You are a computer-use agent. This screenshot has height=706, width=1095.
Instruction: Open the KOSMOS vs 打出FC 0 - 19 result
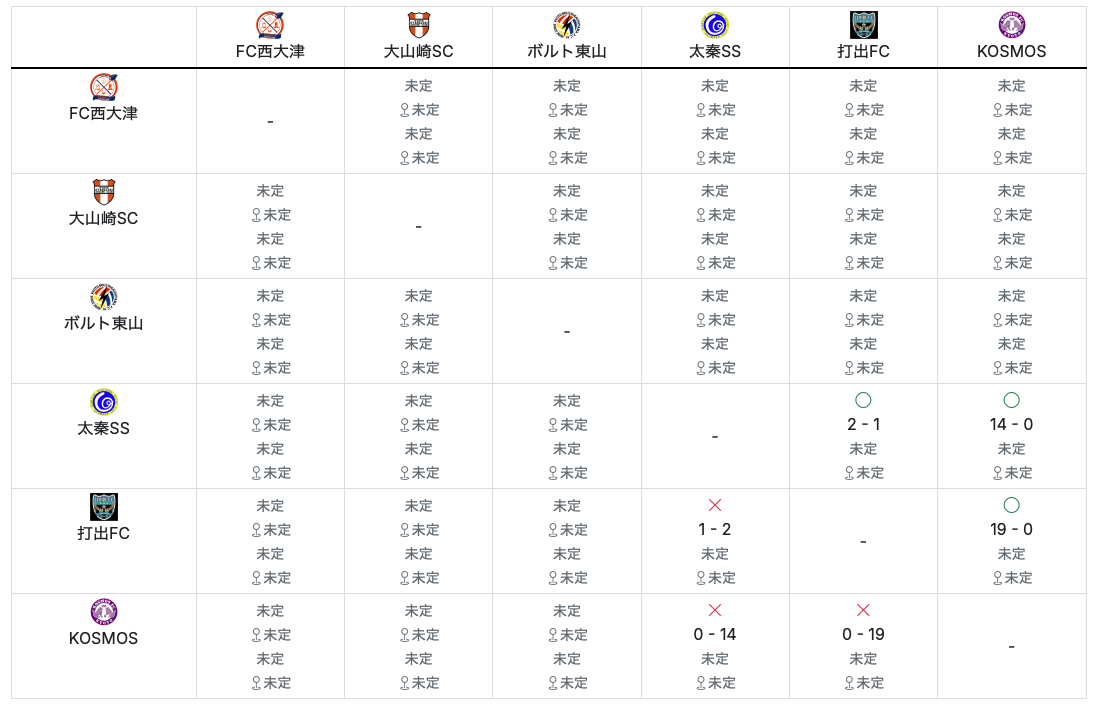[x=863, y=634]
